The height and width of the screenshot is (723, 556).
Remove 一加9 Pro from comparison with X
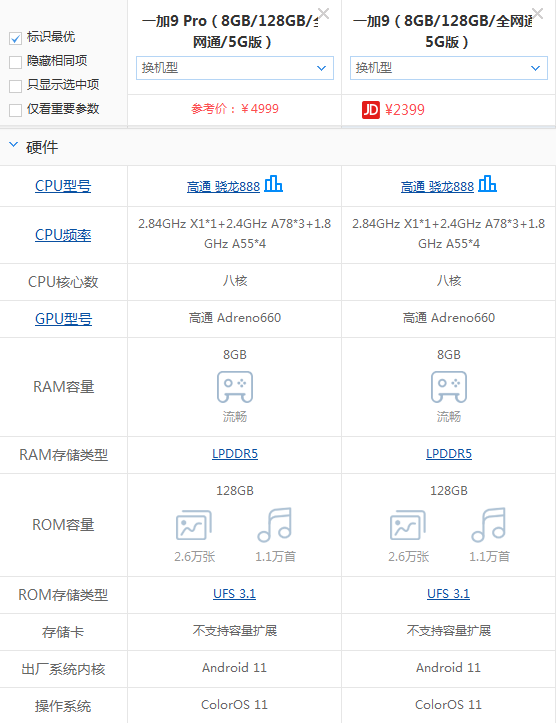click(324, 14)
